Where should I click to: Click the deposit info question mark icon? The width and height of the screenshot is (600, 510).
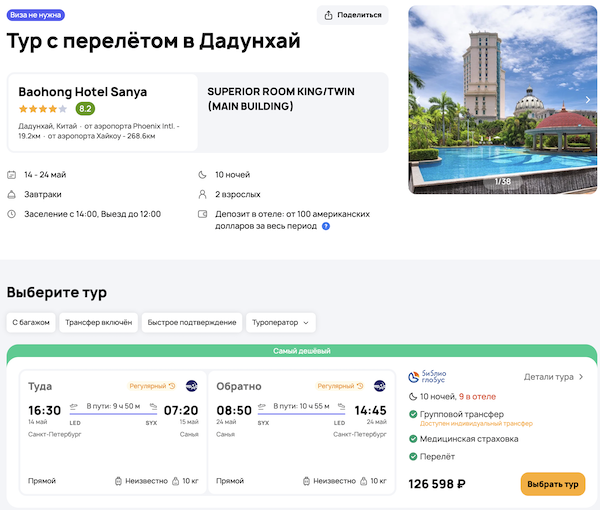tap(326, 226)
